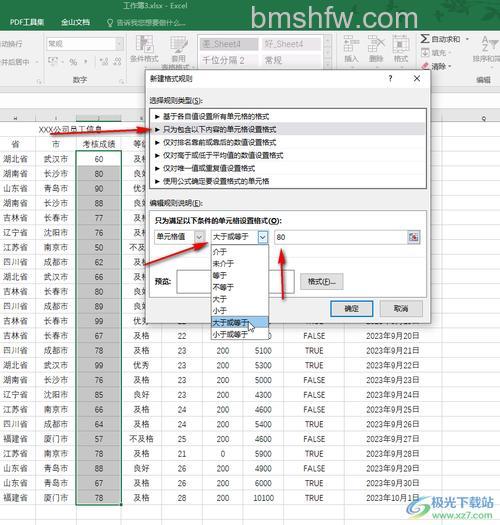Click the accounting number format icon
The height and width of the screenshot is (525, 500).
click(x=53, y=61)
